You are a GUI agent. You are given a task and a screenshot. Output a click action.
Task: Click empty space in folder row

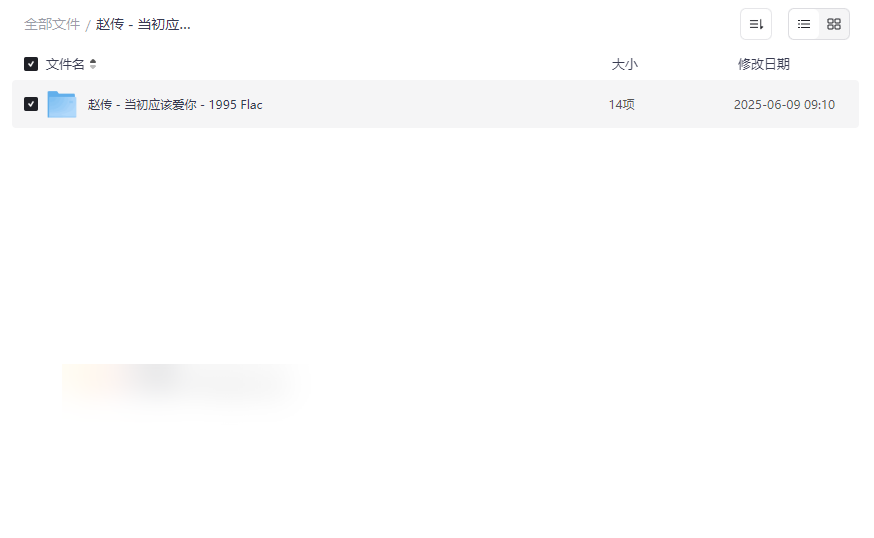(x=435, y=104)
